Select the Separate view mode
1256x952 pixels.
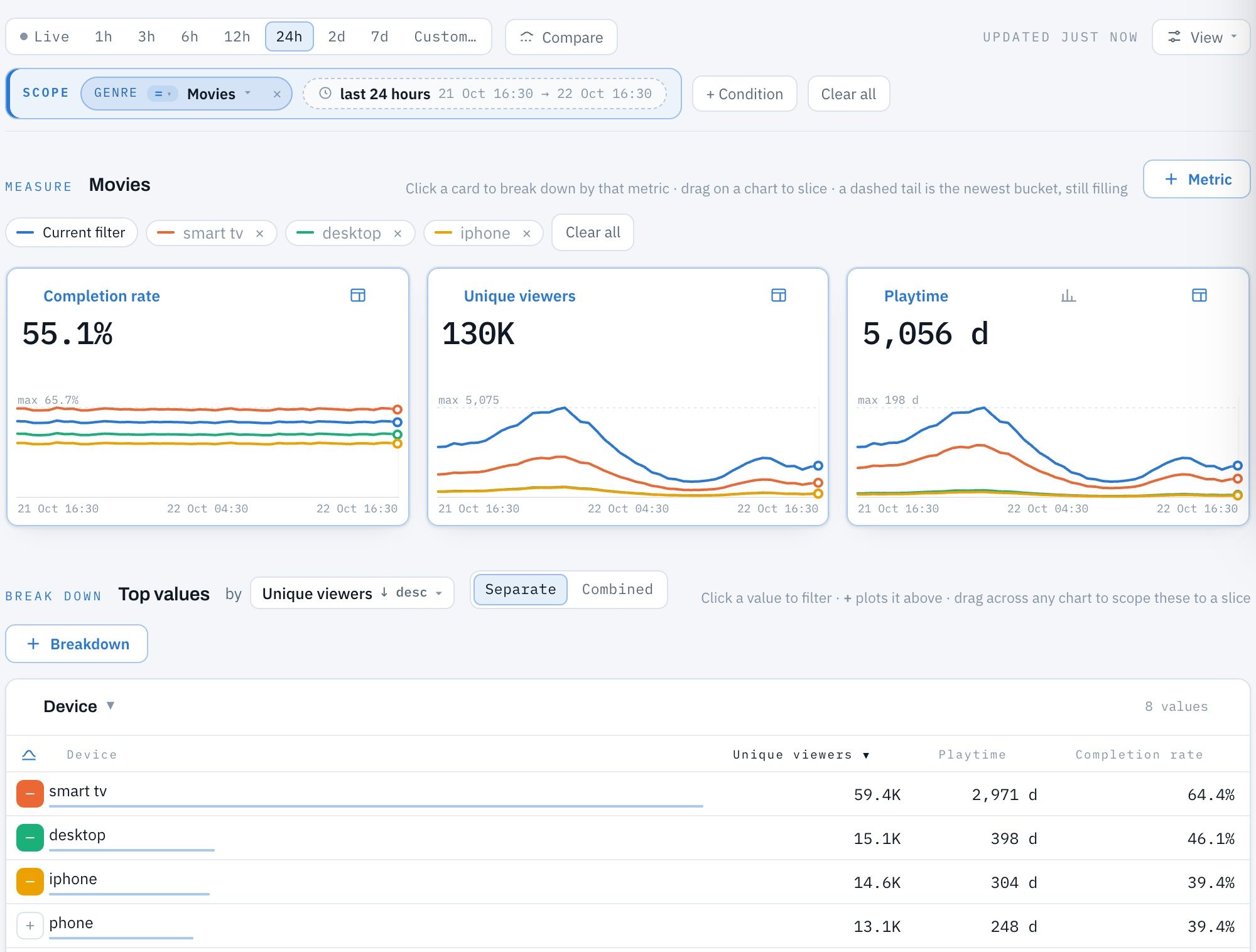[x=521, y=590]
